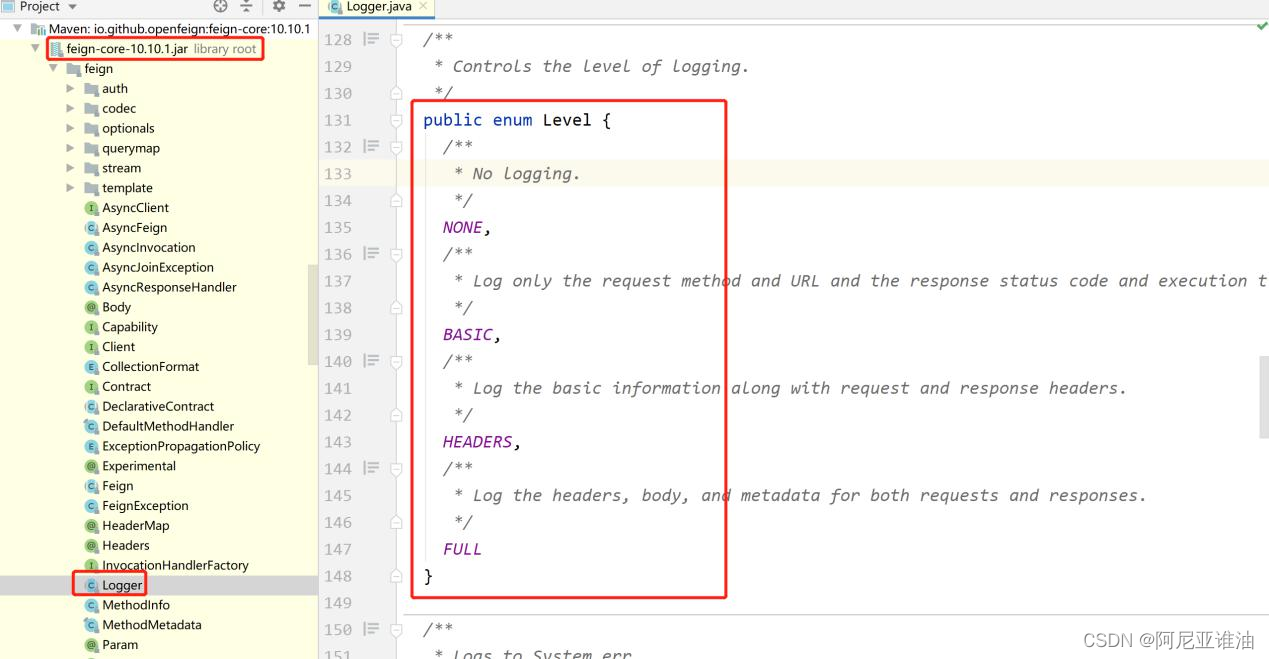The image size is (1269, 659).
Task: Click the HeaderMap annotation icon
Action: coord(92,526)
